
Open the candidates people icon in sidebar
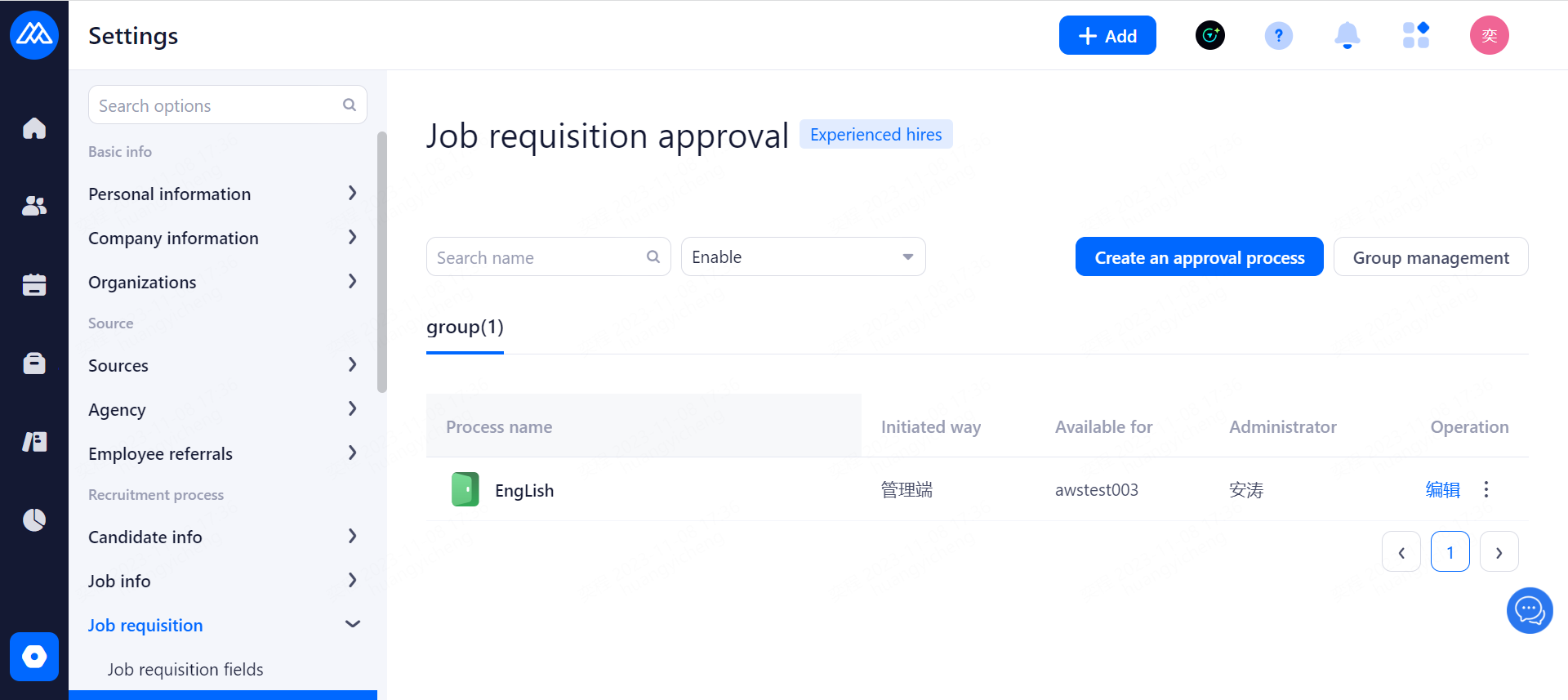click(34, 206)
